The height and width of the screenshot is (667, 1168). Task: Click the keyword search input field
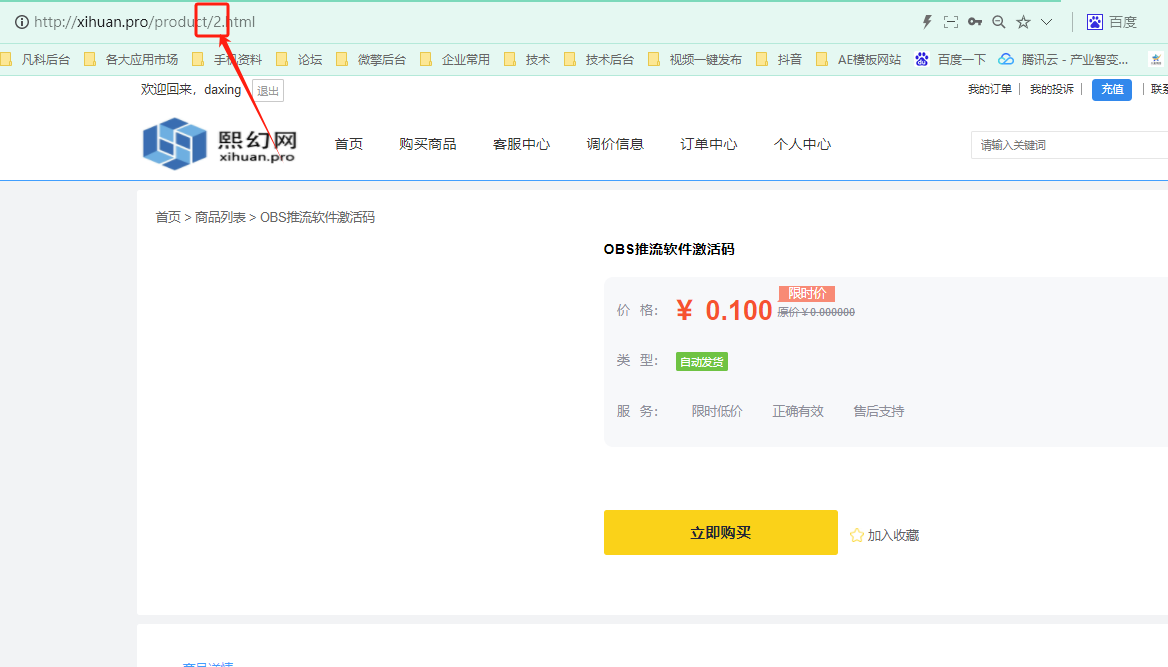coord(1070,145)
